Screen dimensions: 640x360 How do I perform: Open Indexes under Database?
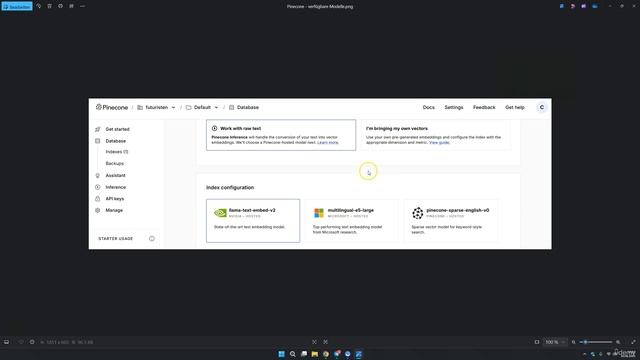(117, 152)
